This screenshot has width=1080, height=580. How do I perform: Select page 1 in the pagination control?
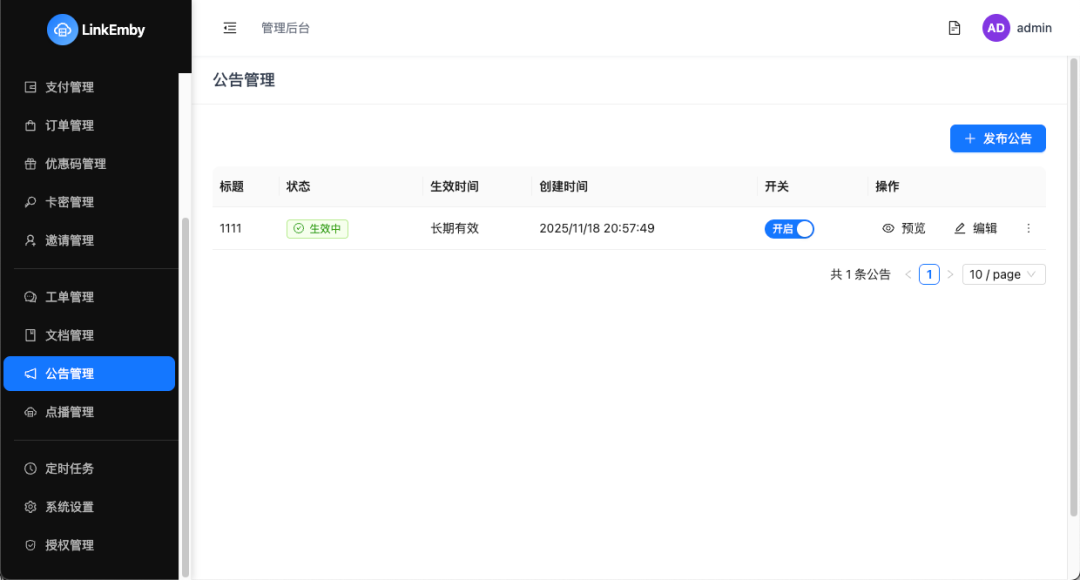tap(928, 273)
